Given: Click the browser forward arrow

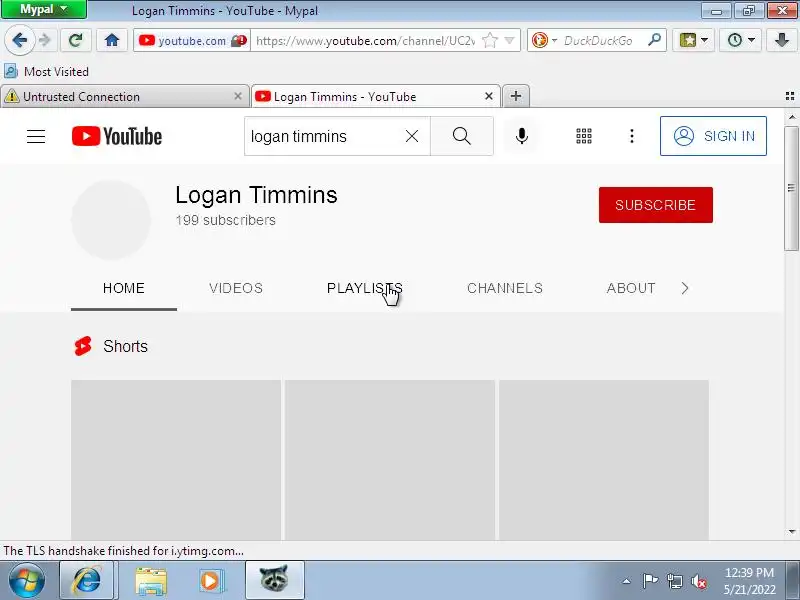Looking at the screenshot, I should [x=45, y=40].
